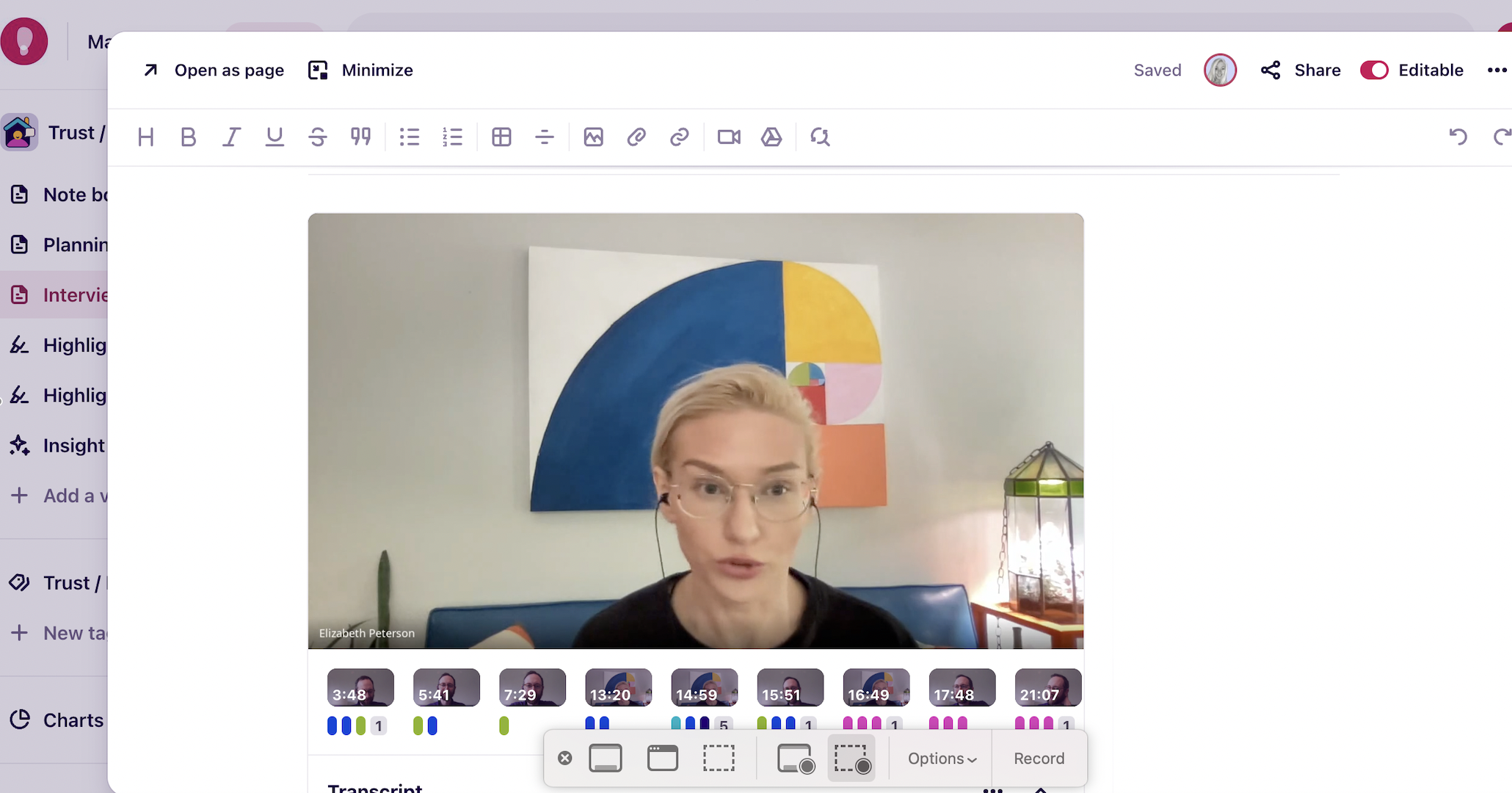Open the Options dropdown in the screenshot bar

tap(942, 758)
